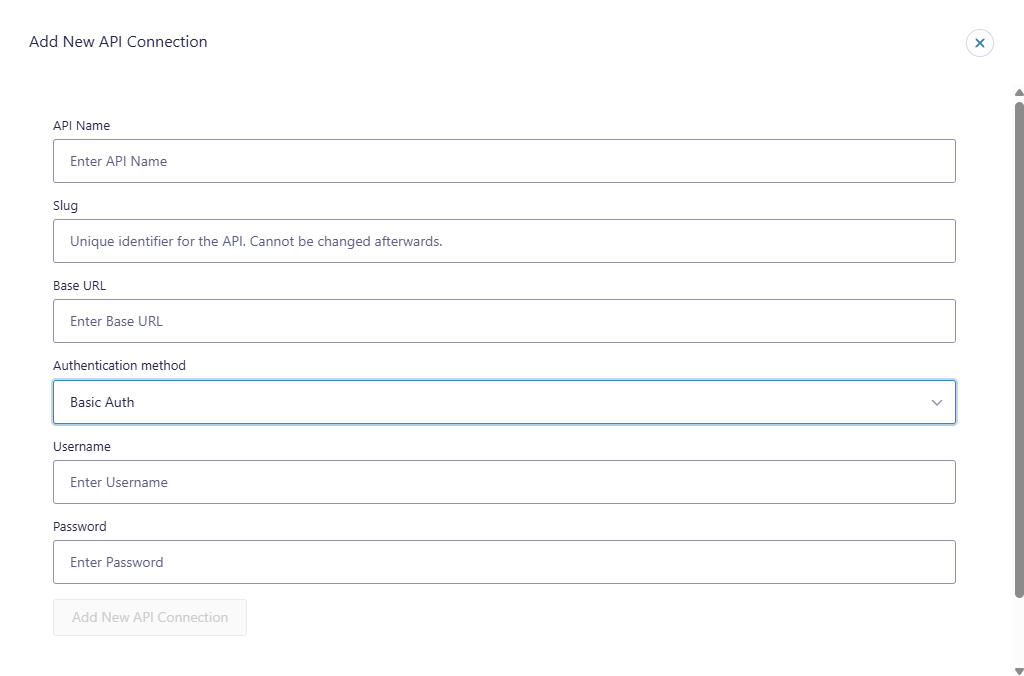Click the Enter Password text box

(503, 561)
